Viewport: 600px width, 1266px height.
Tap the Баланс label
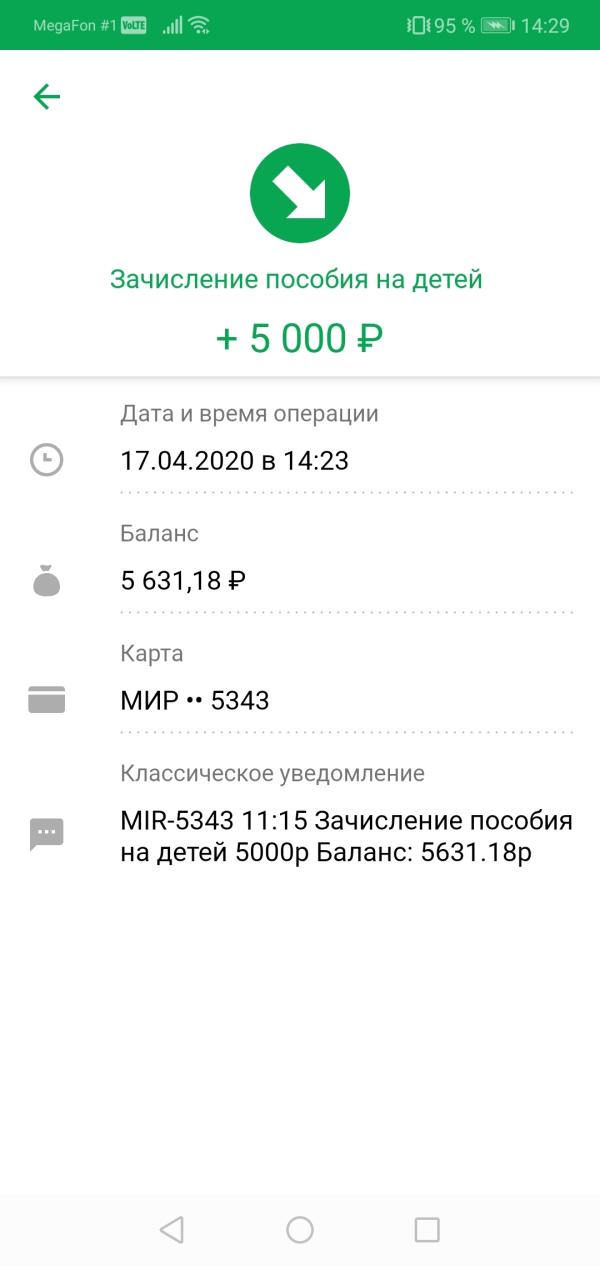(159, 533)
